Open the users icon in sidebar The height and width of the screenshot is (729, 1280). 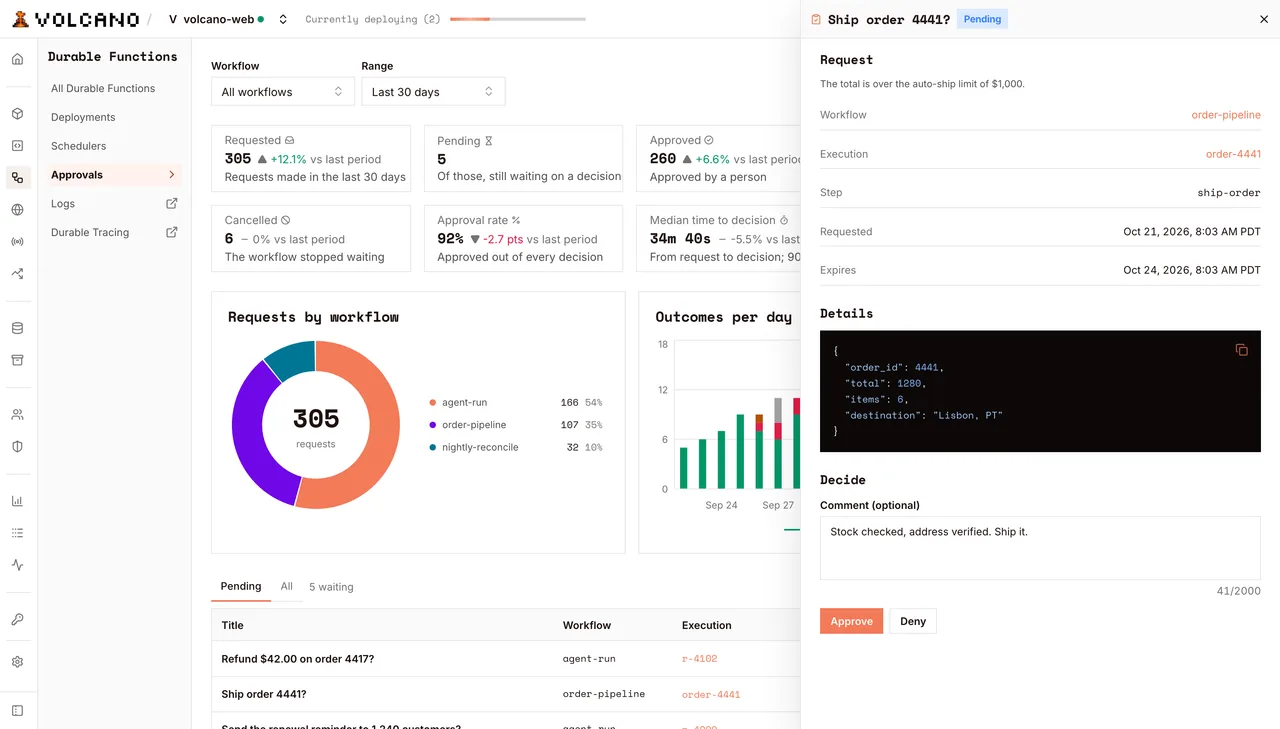[17, 415]
